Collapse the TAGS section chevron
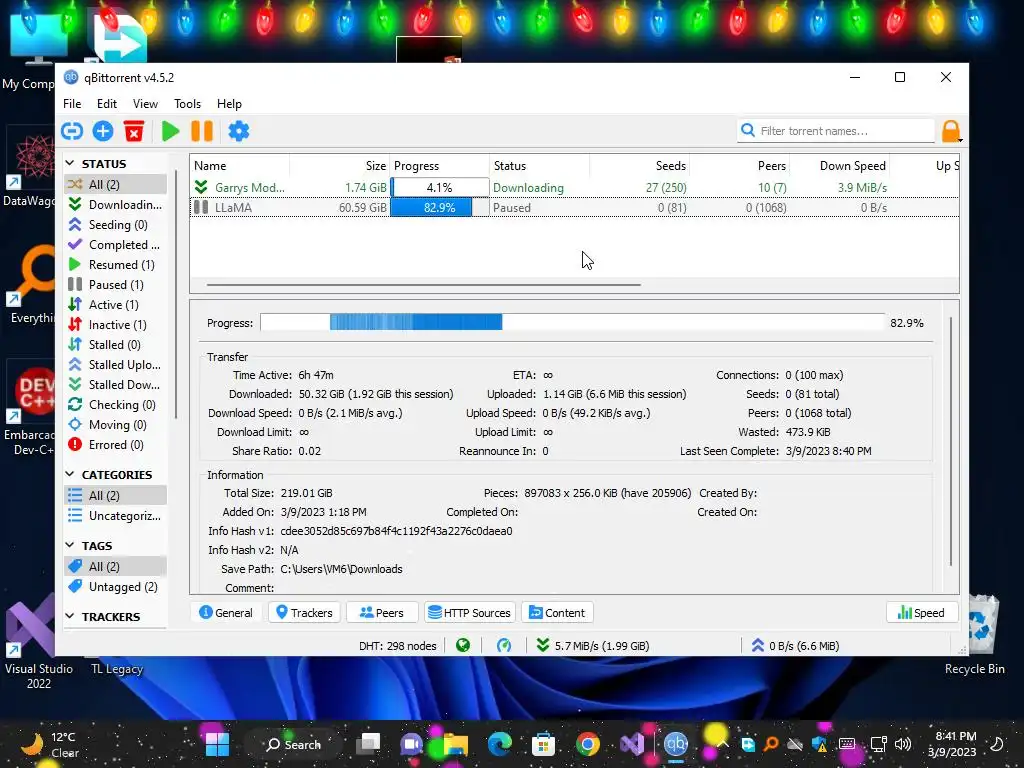Screen dimensions: 1024x768 click(70, 545)
